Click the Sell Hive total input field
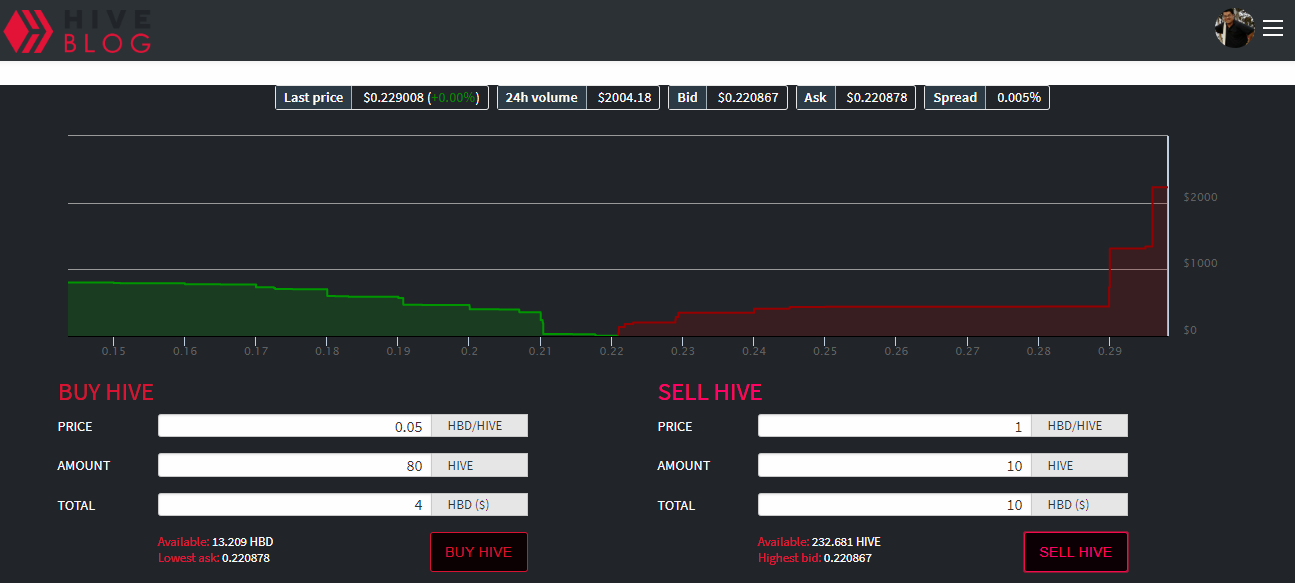The image size is (1295, 583). click(895, 505)
